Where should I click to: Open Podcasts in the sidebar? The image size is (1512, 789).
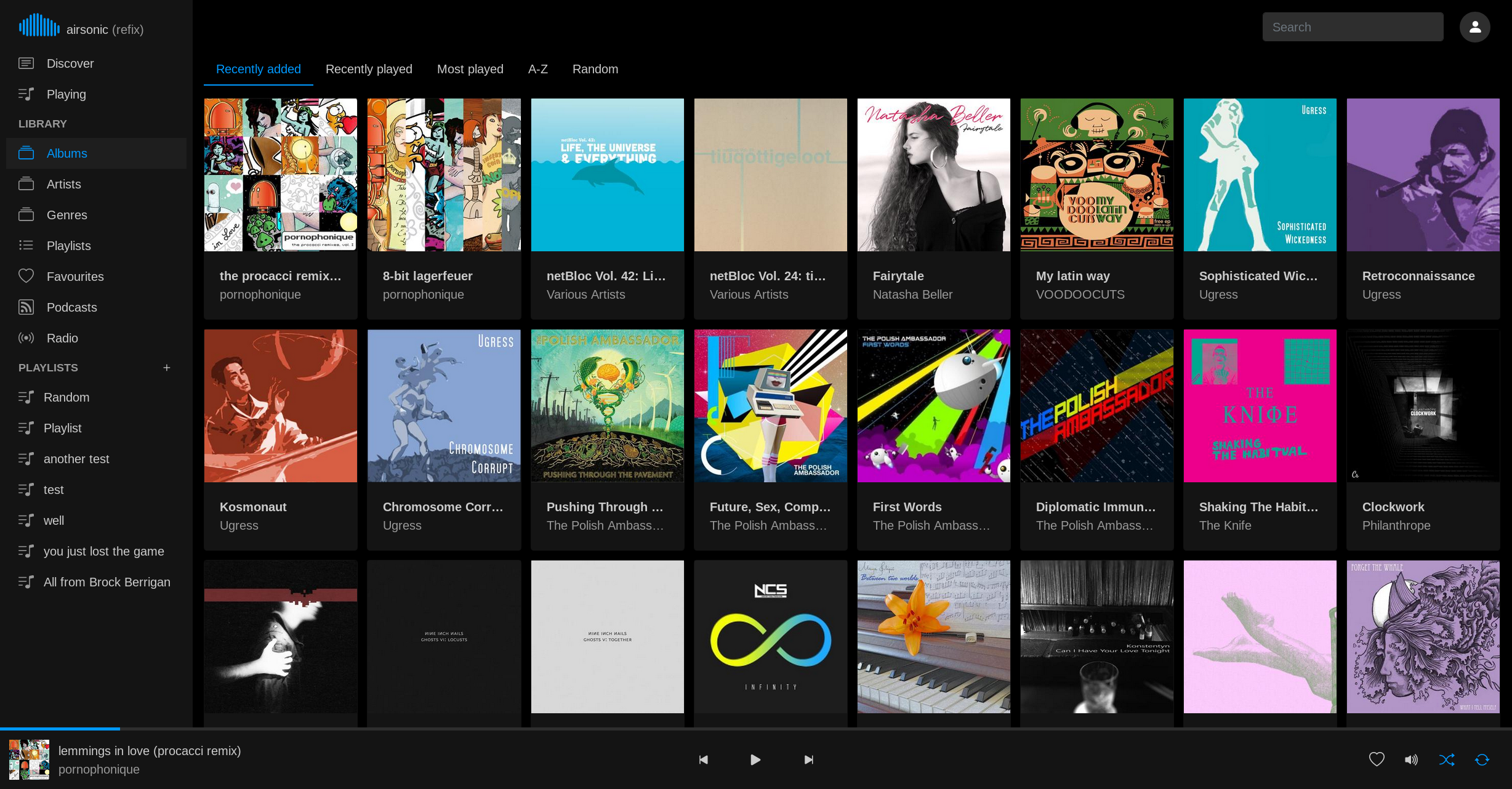pos(71,307)
